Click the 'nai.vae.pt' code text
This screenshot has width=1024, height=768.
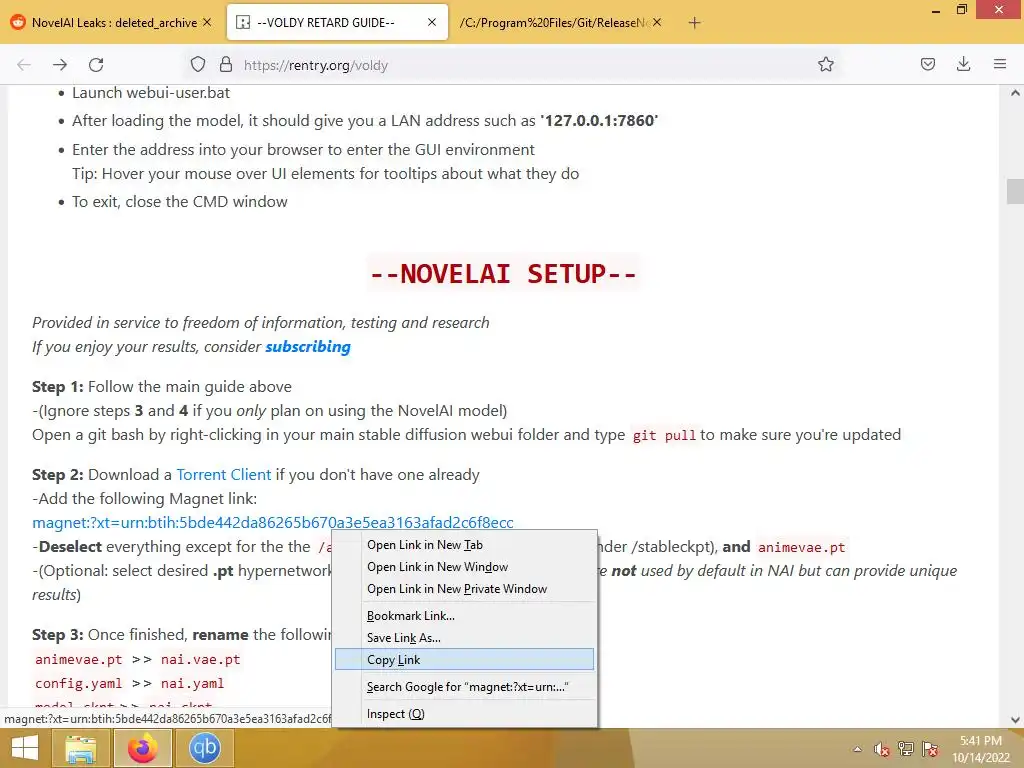[200, 660]
